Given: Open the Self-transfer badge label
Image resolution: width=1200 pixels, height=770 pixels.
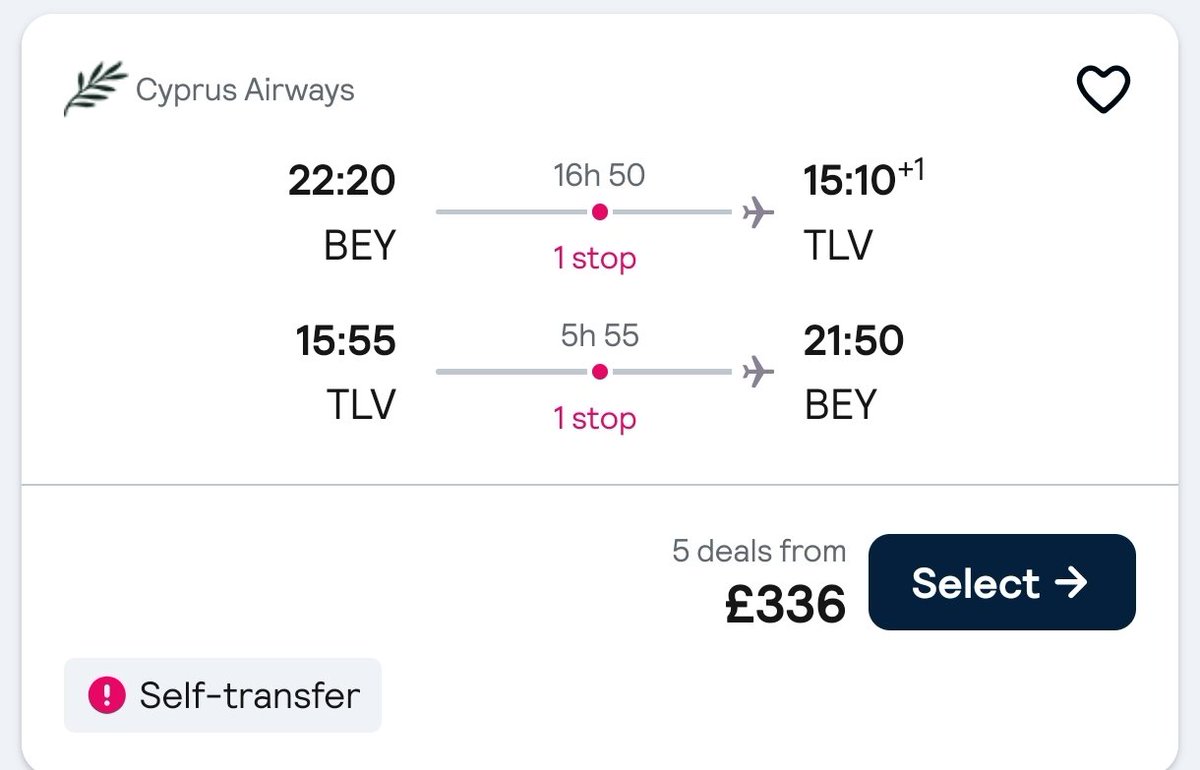Looking at the screenshot, I should (249, 695).
